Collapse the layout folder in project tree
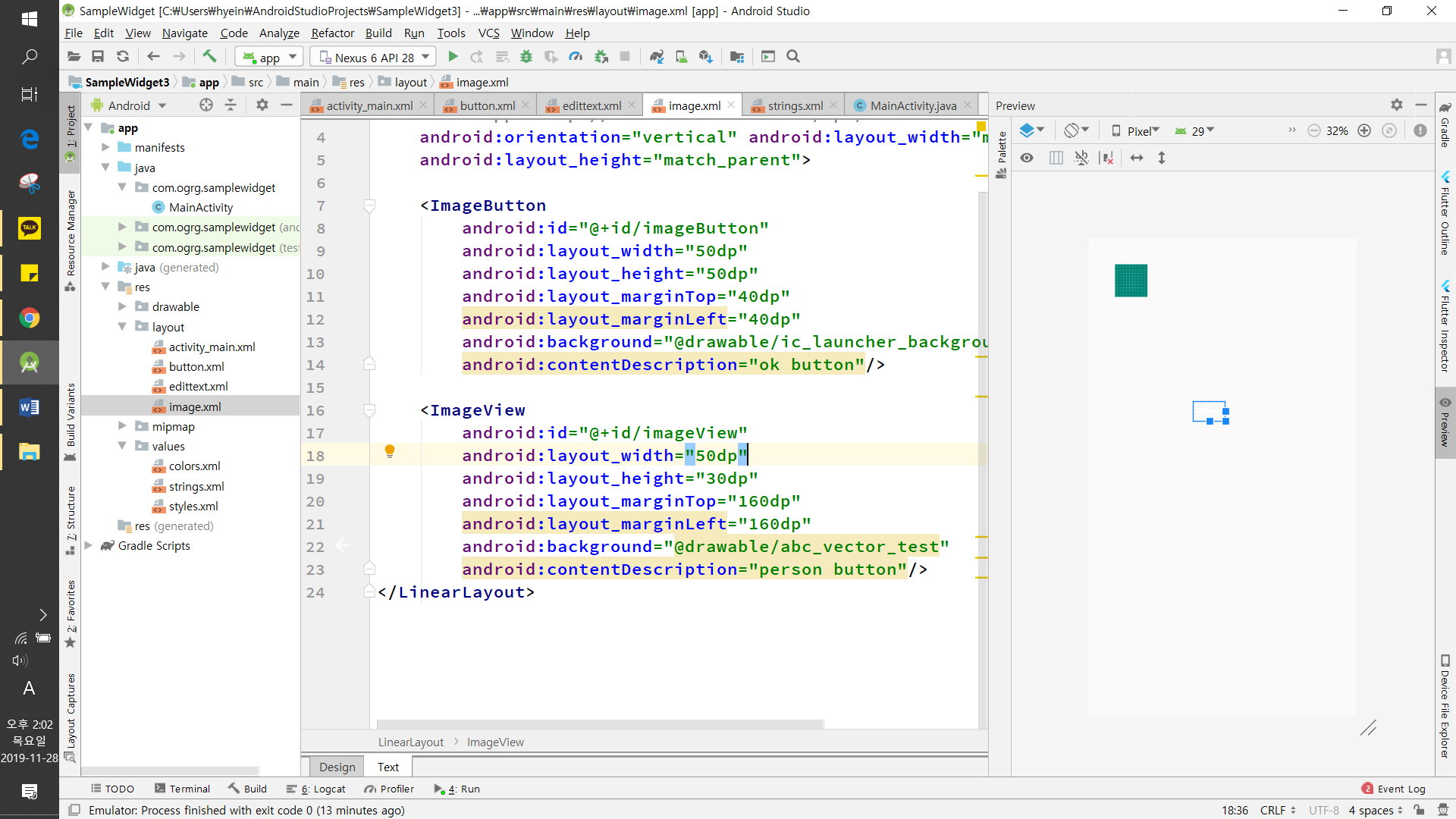Image resolution: width=1456 pixels, height=819 pixels. click(122, 327)
